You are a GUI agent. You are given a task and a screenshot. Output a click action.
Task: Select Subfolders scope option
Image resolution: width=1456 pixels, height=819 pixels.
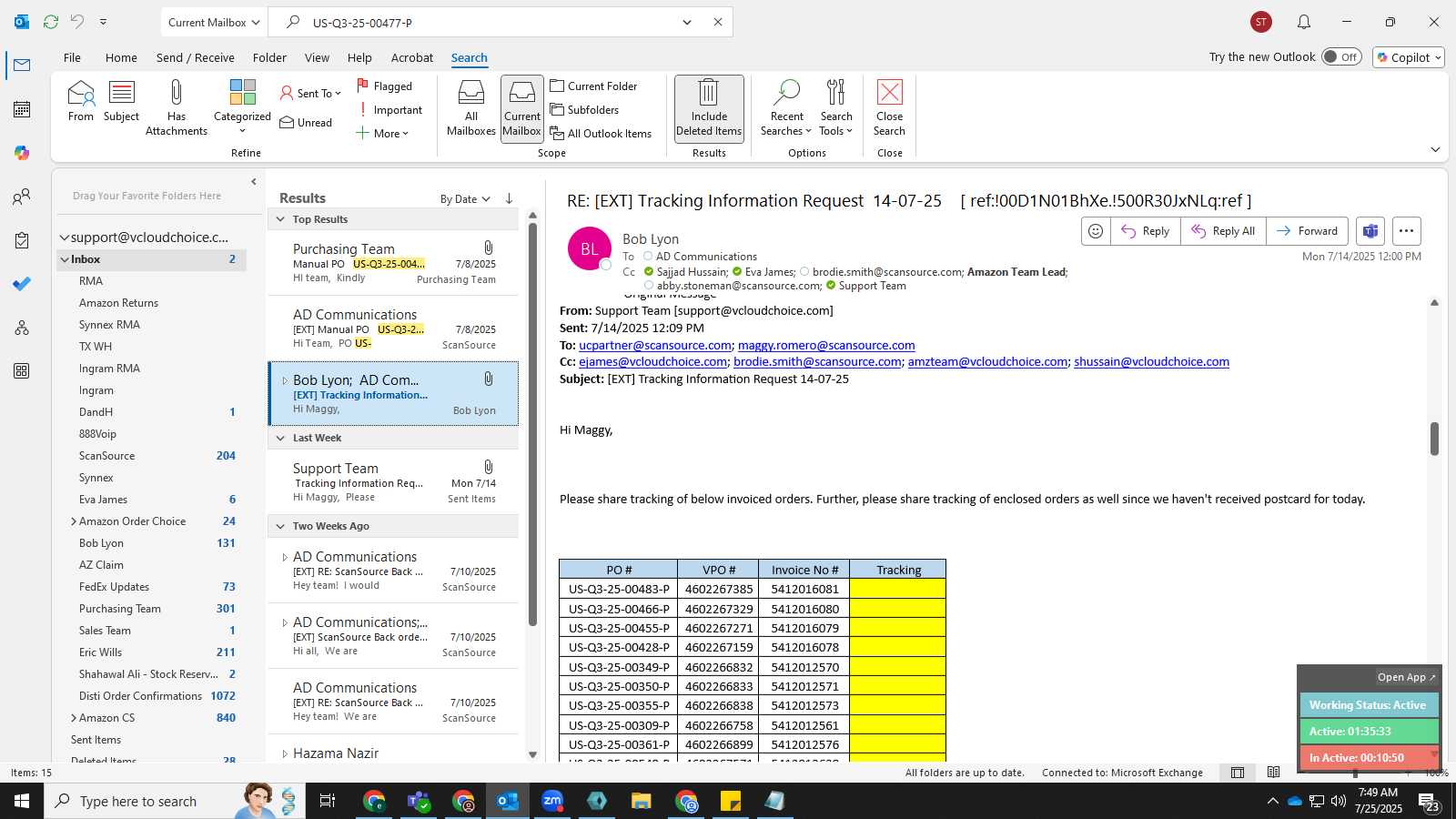tap(584, 110)
